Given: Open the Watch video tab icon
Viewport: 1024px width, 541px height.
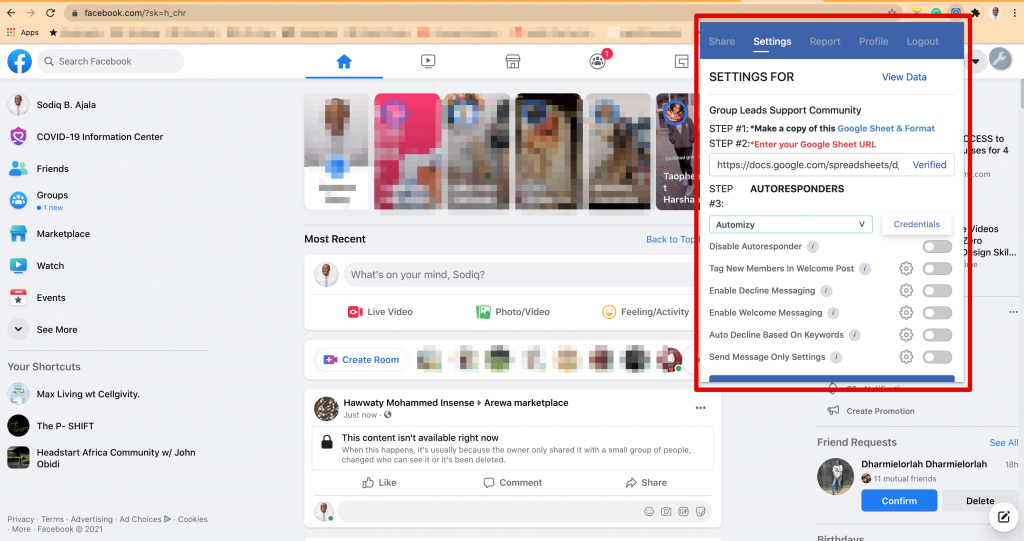Looking at the screenshot, I should (x=428, y=61).
